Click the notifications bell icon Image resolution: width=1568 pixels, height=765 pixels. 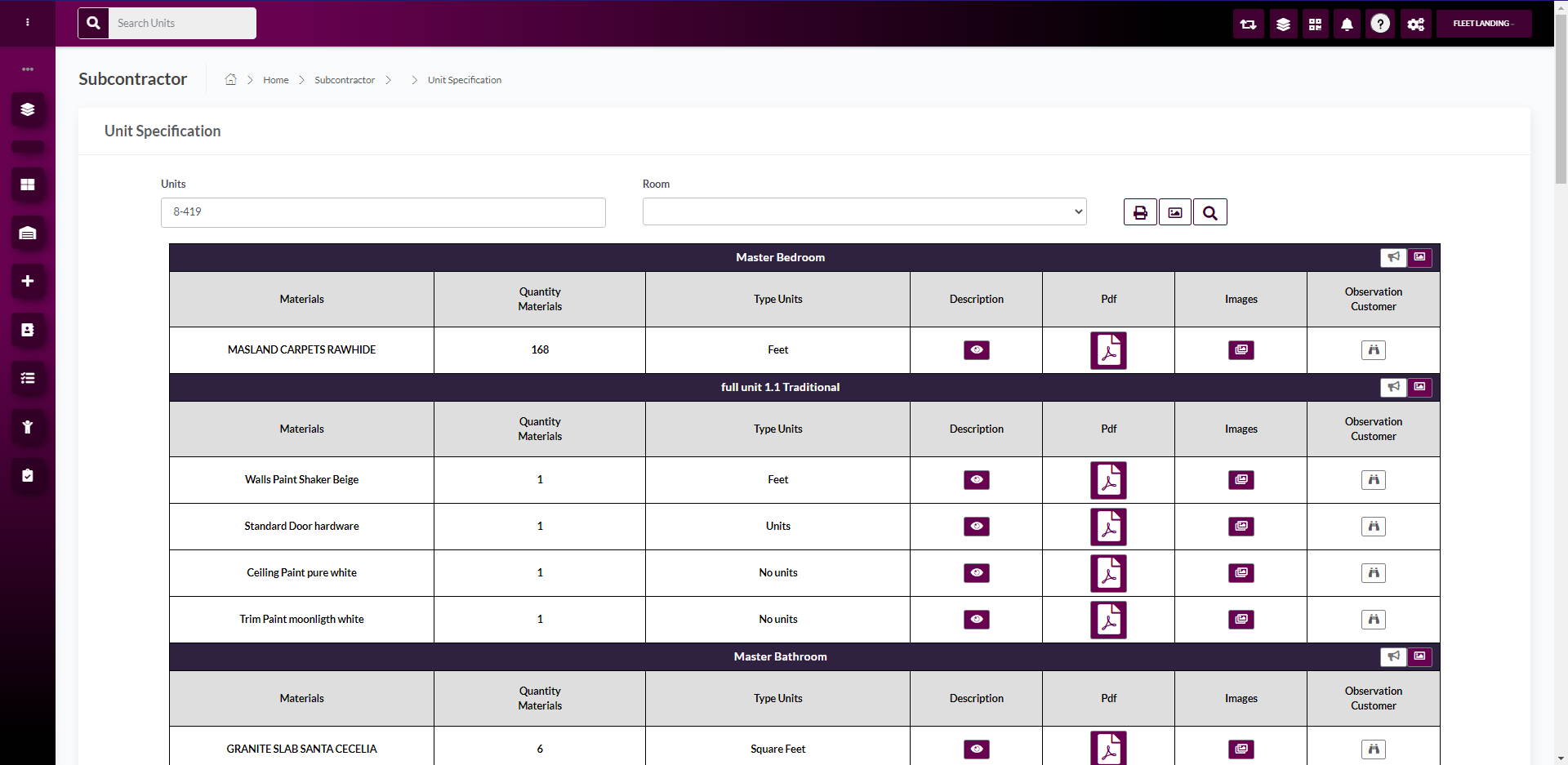(1347, 24)
